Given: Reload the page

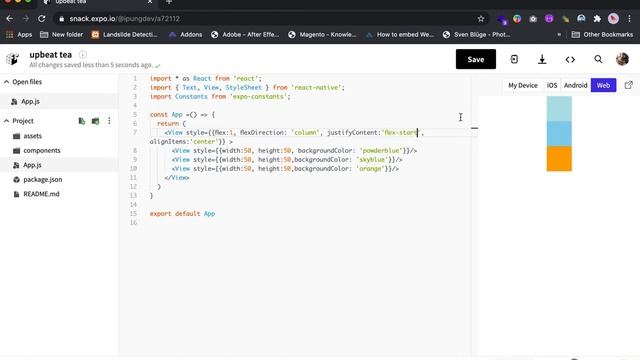Looking at the screenshot, I should pos(42,19).
